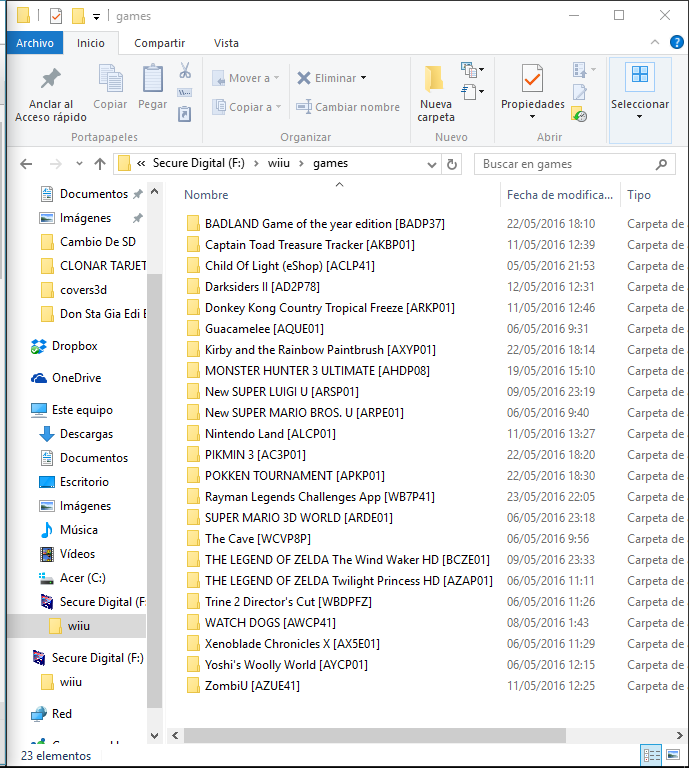Expand the Seleccionar dropdown arrow
The width and height of the screenshot is (689, 768).
(x=639, y=117)
